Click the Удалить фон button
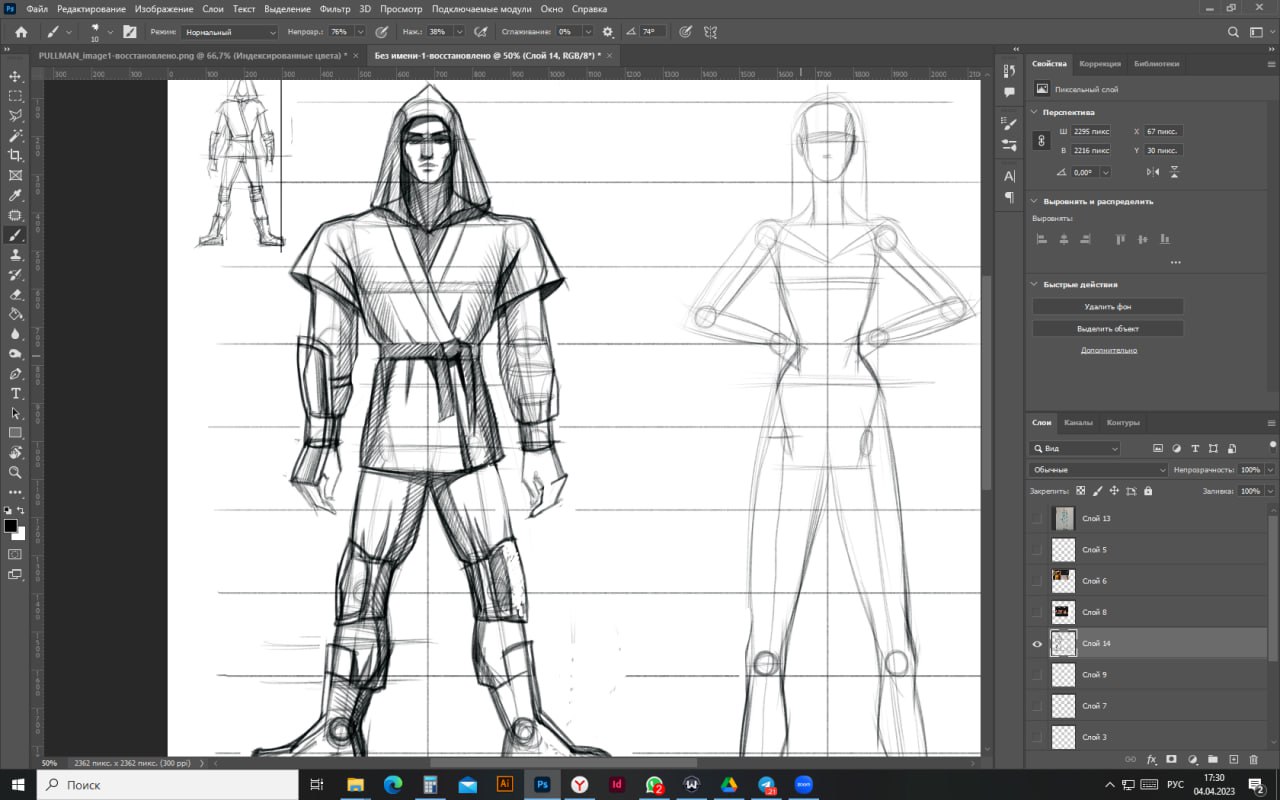The image size is (1280, 800). [x=1107, y=307]
